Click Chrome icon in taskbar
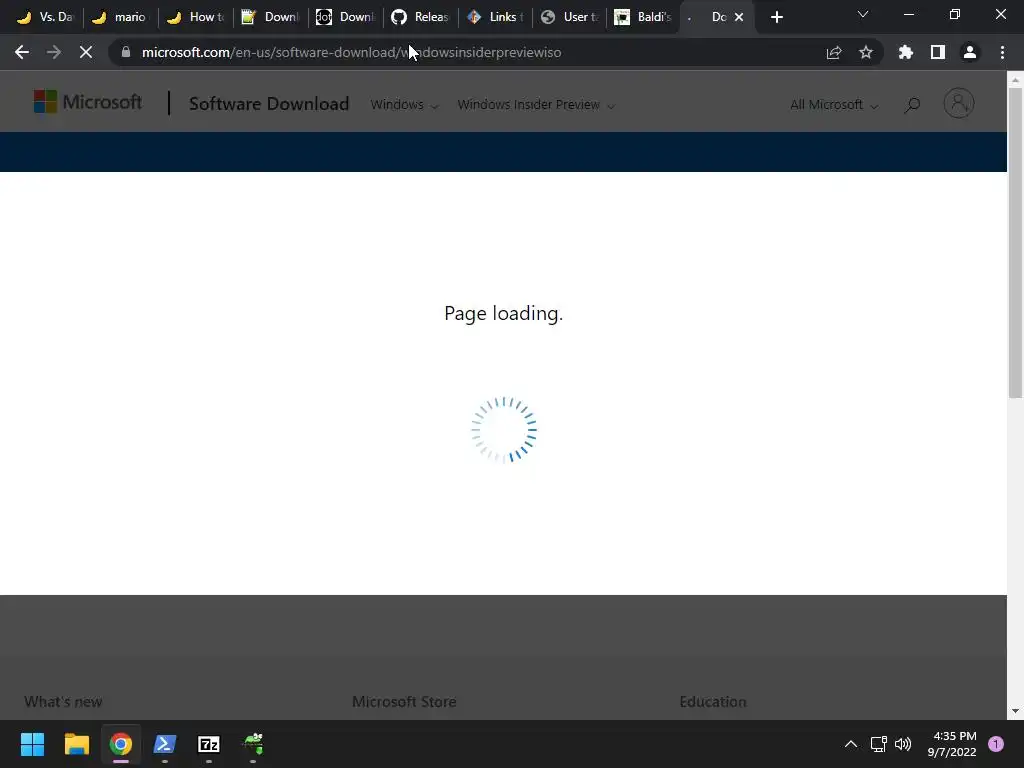 click(121, 744)
